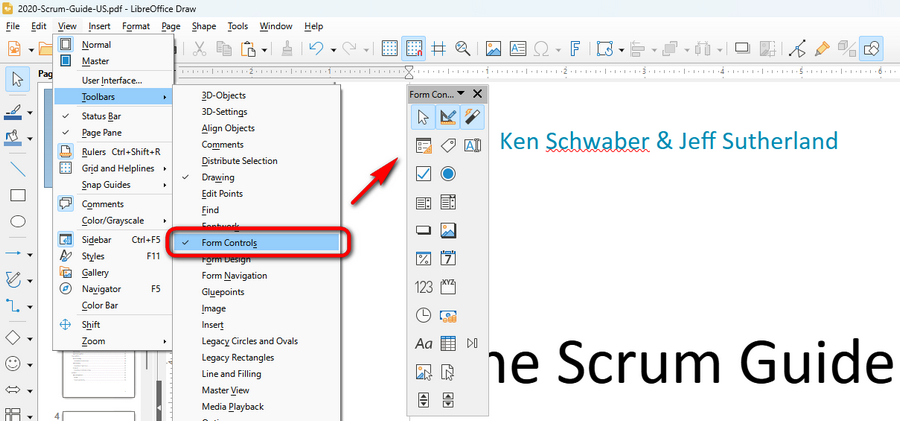Viewport: 900px width, 421px height.
Task: Click the Insert Text Box toolbar icon
Action: pyautogui.click(x=518, y=48)
